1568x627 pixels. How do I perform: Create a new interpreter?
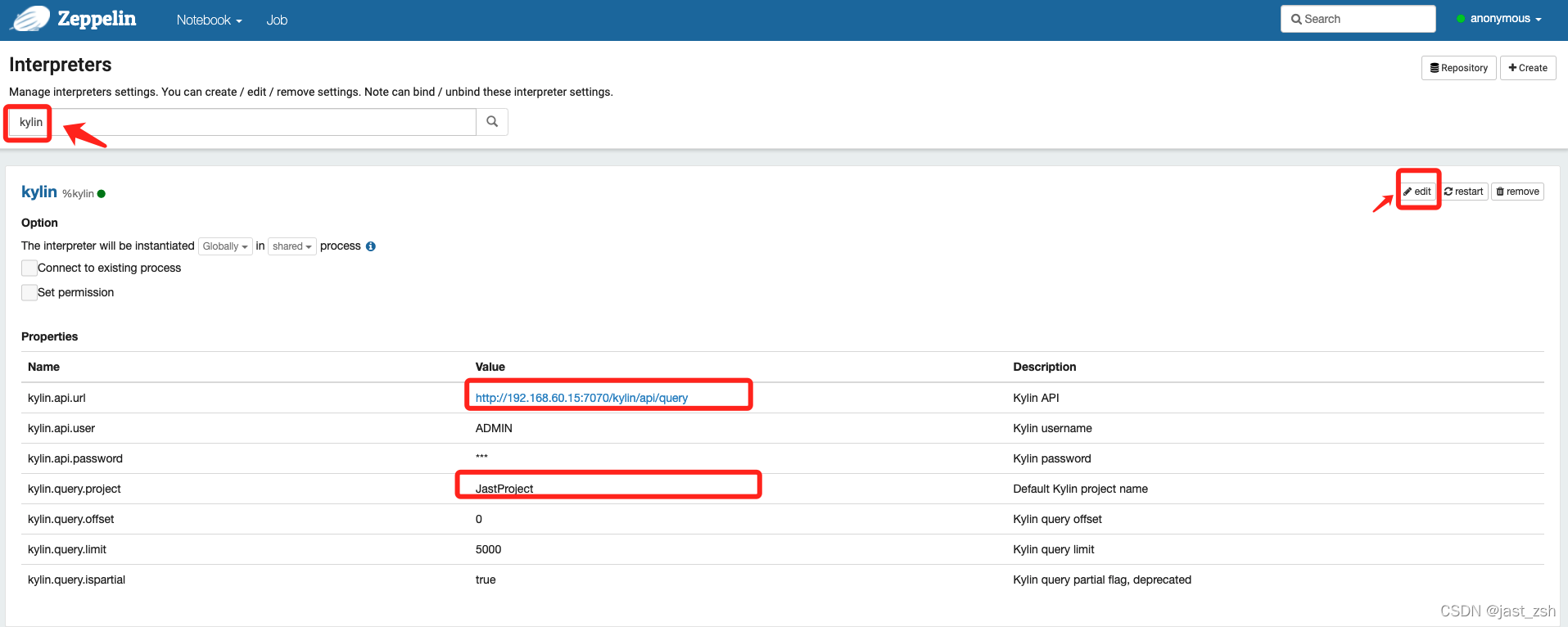[1528, 68]
